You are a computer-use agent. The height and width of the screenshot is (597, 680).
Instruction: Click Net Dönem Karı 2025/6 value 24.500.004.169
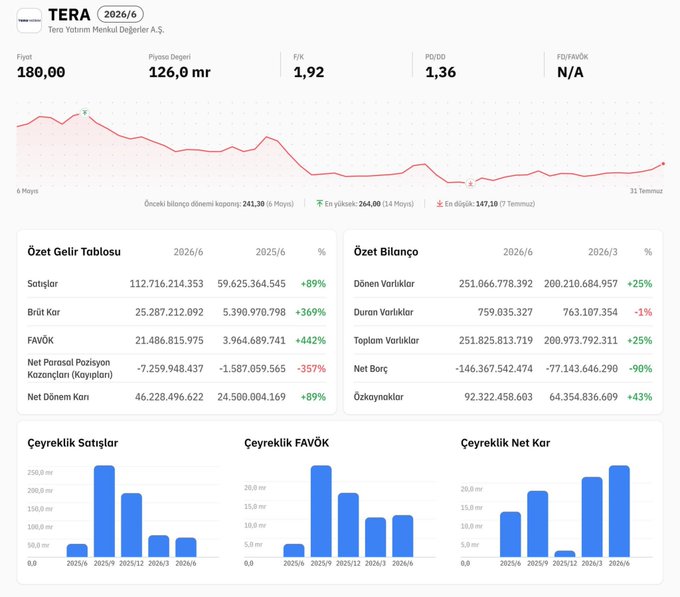coord(252,397)
